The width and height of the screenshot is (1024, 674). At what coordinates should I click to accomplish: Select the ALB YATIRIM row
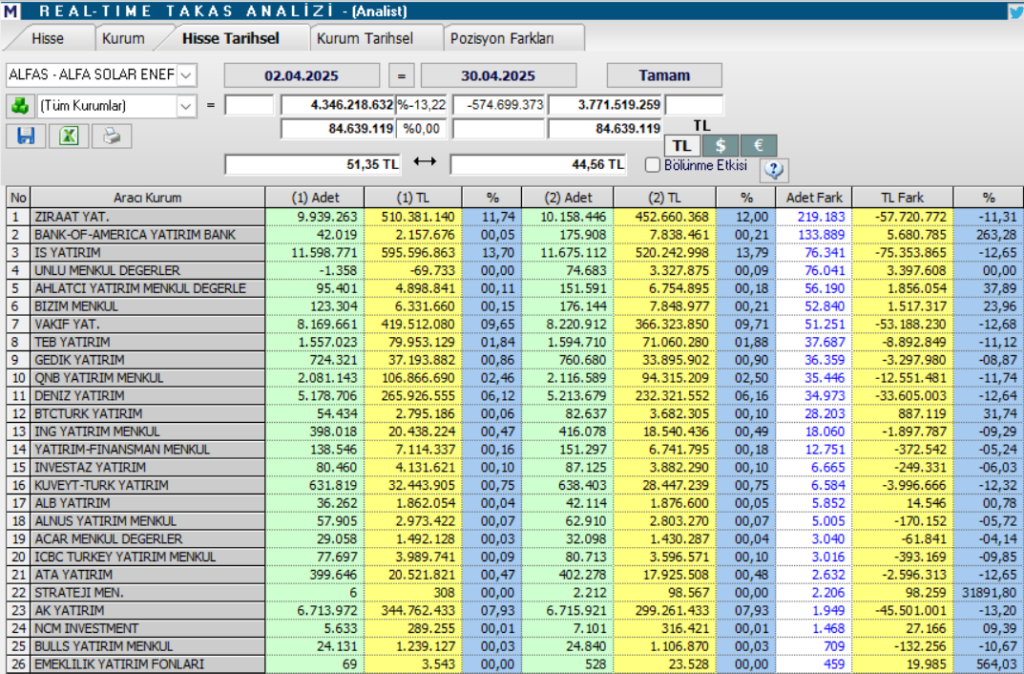(515, 503)
